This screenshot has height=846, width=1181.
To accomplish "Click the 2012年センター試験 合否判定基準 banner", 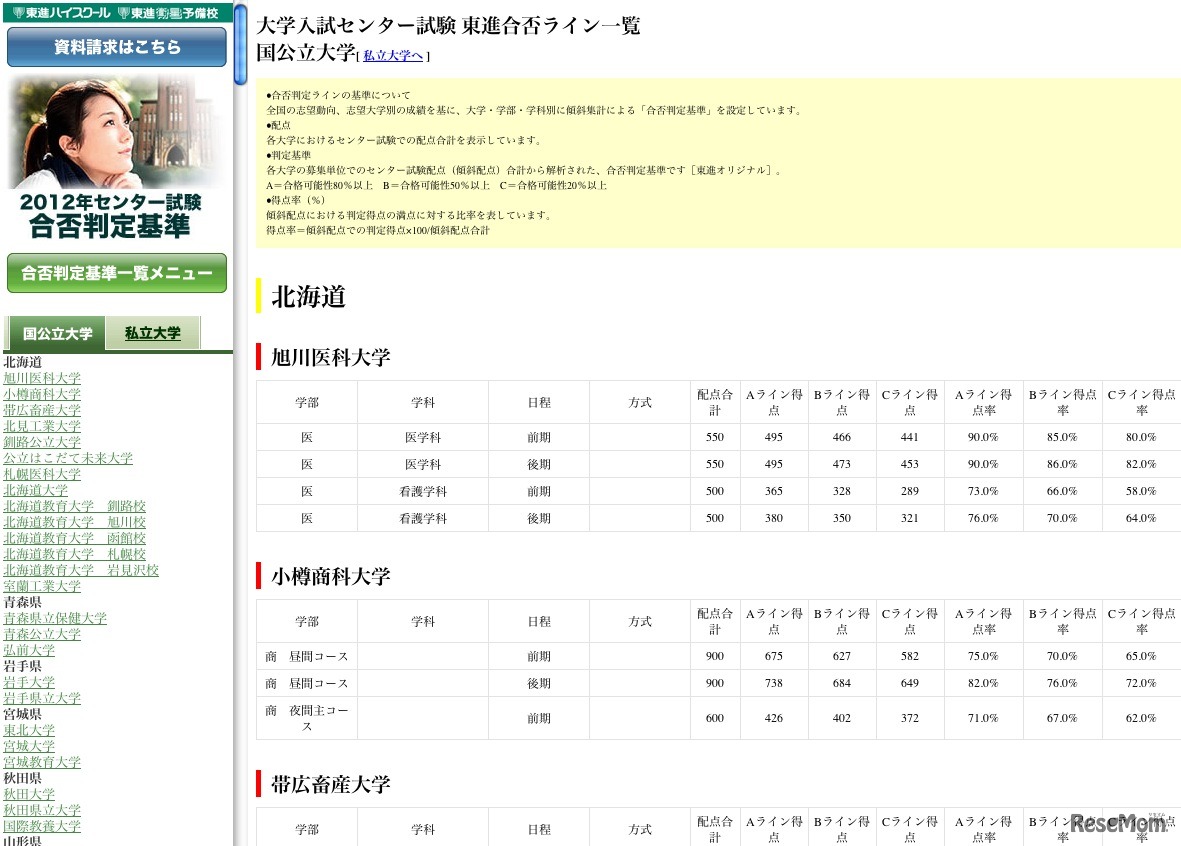I will 117,211.
